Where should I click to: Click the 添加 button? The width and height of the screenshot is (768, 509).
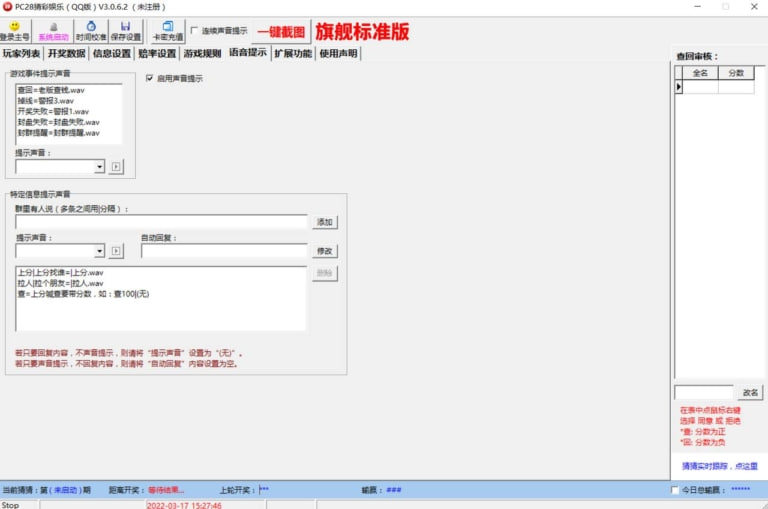(x=325, y=222)
